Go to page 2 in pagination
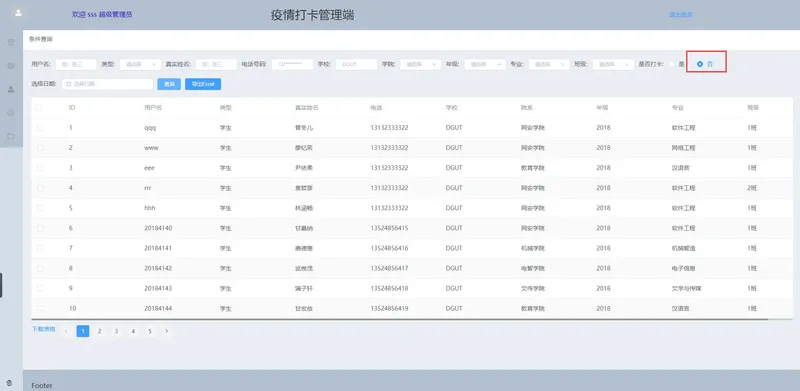 (99, 331)
